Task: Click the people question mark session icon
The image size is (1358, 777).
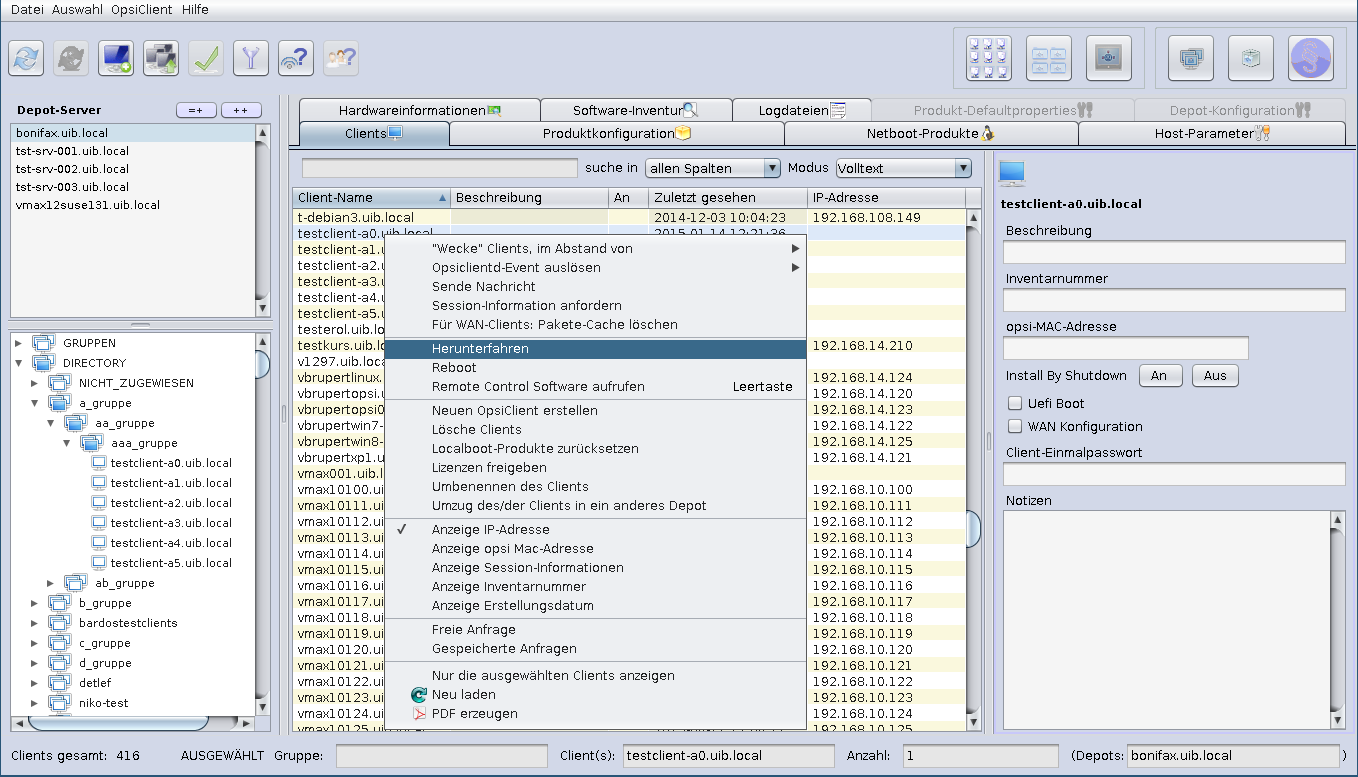Action: [340, 58]
